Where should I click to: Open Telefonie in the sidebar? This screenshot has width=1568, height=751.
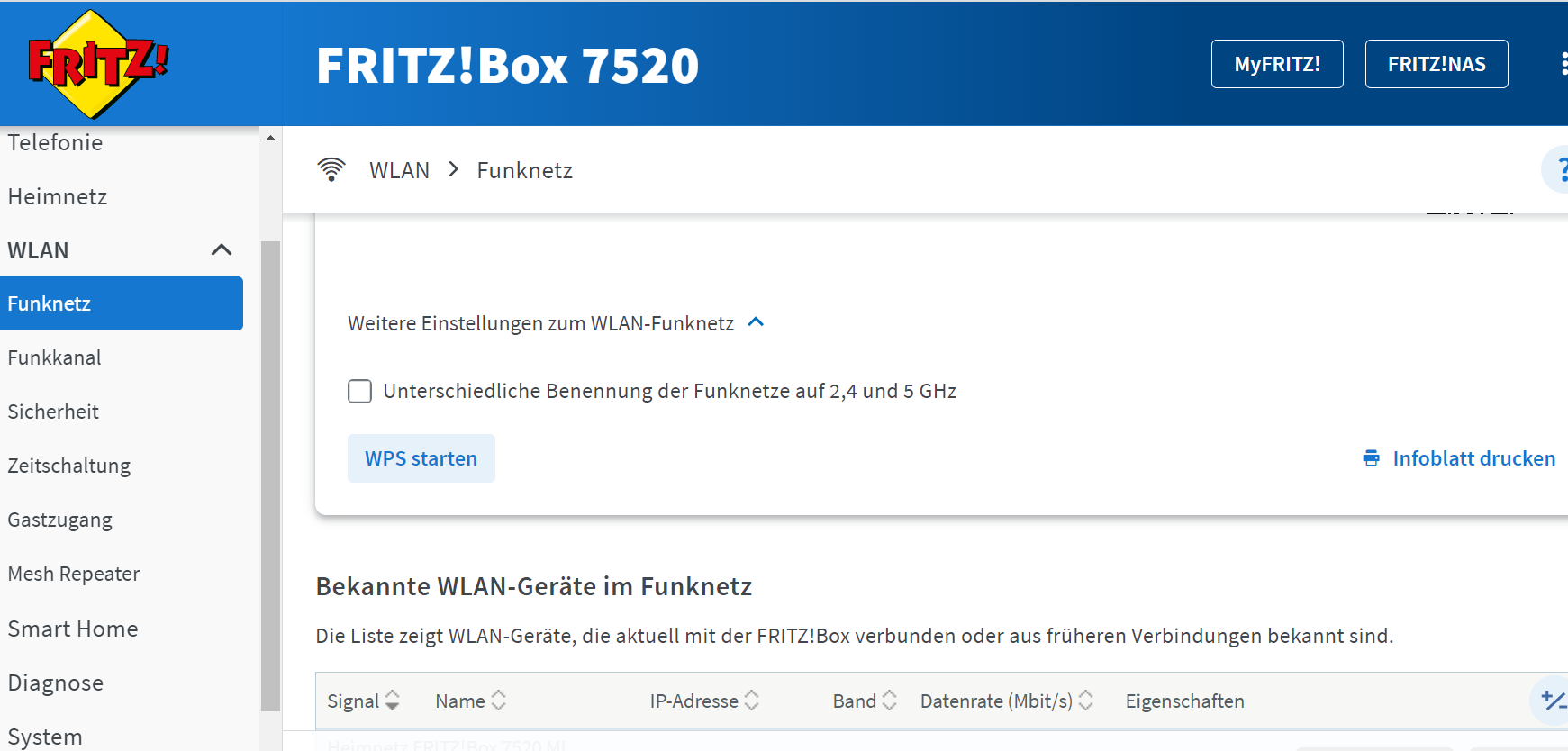point(55,142)
